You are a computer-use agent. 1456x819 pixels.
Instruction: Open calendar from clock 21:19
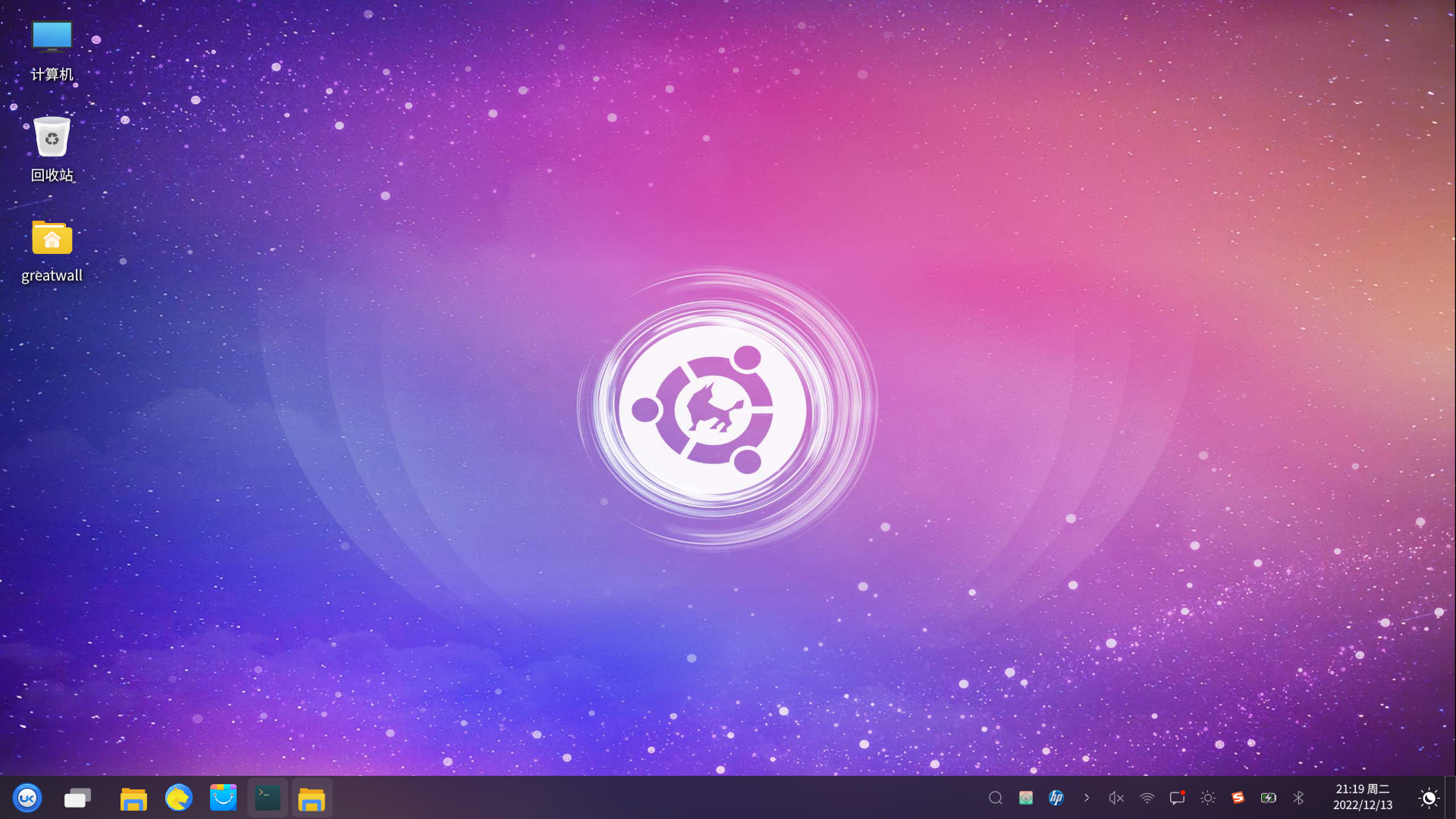point(1363,797)
